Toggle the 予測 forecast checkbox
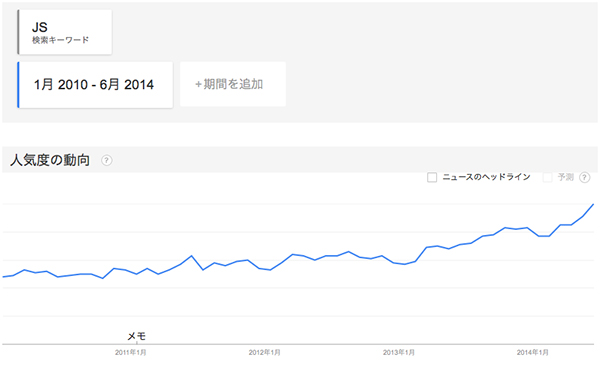The image size is (600, 366). (548, 178)
